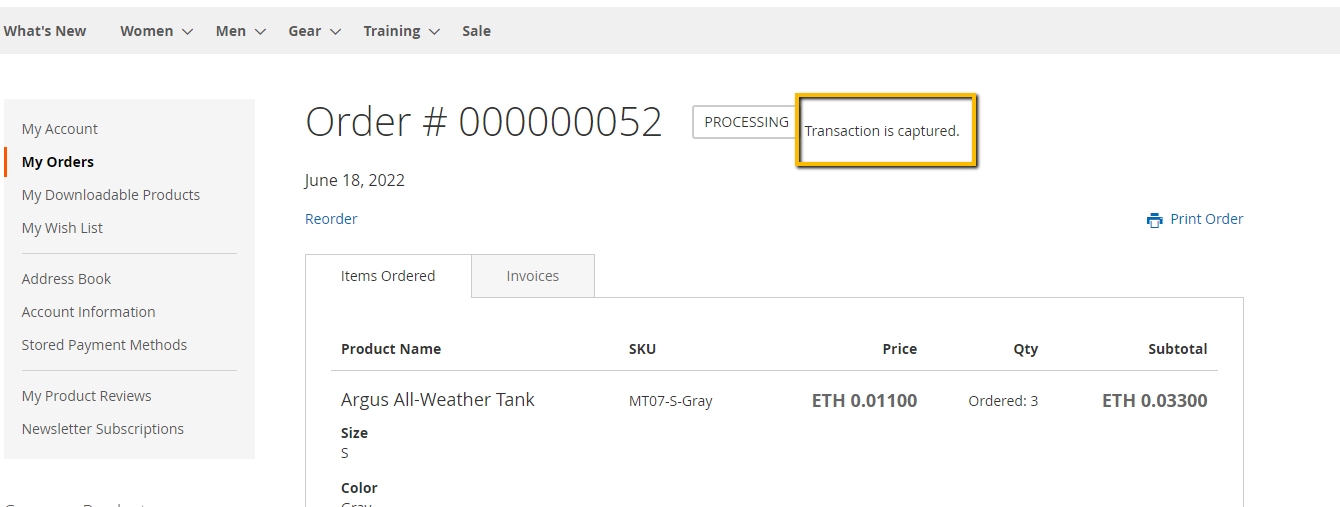Click the Print Order link text
Viewport: 1340px width, 507px height.
point(1206,219)
